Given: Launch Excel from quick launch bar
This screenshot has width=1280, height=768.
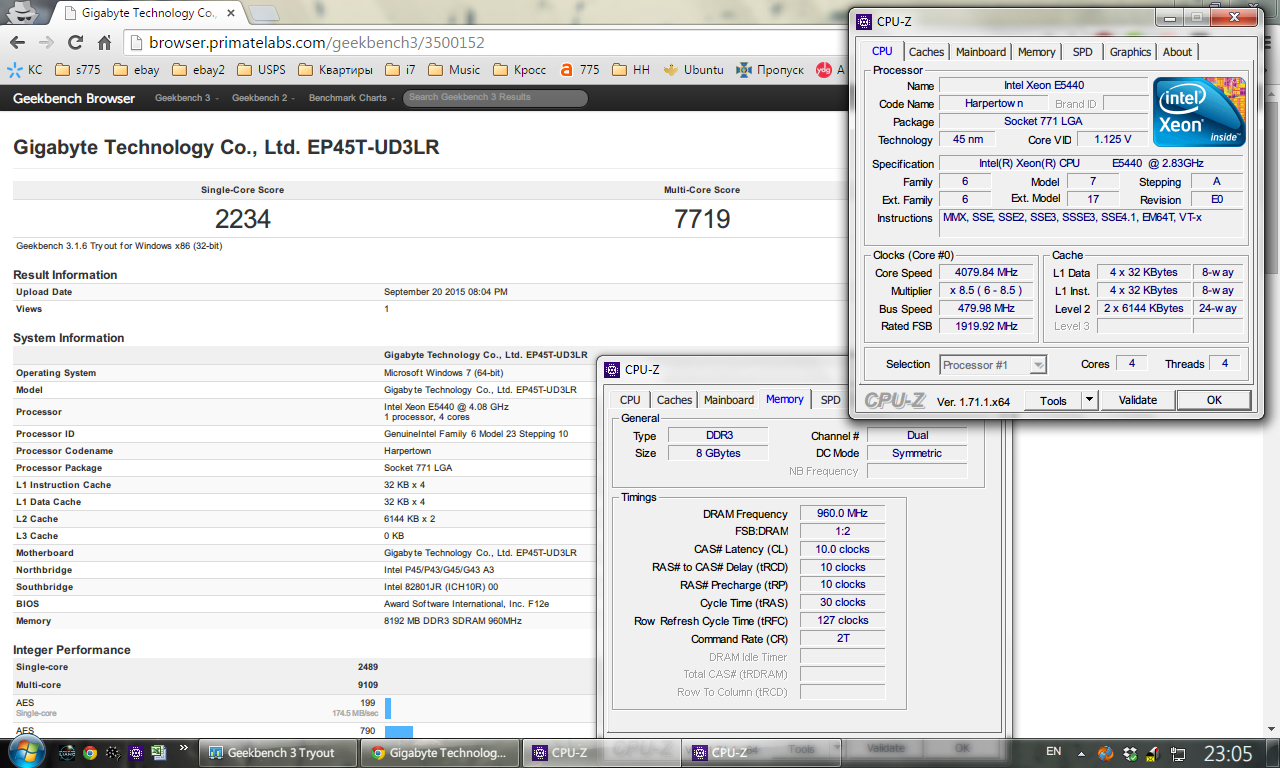Looking at the screenshot, I should point(158,753).
